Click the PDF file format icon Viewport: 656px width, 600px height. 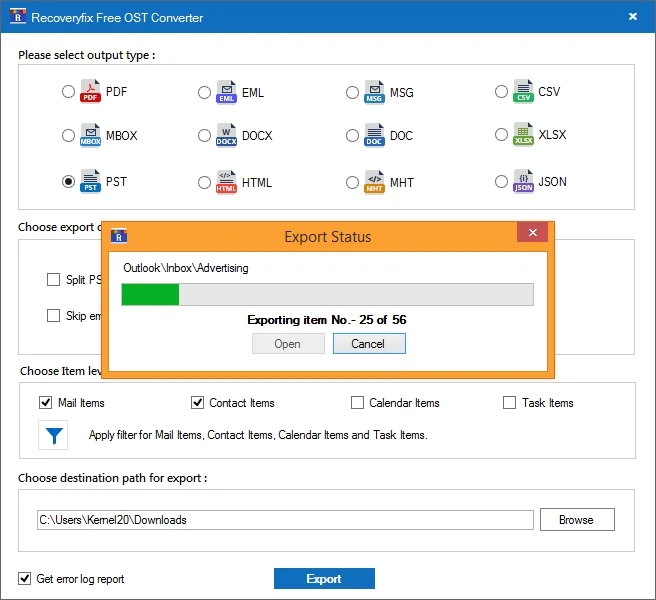click(x=90, y=91)
